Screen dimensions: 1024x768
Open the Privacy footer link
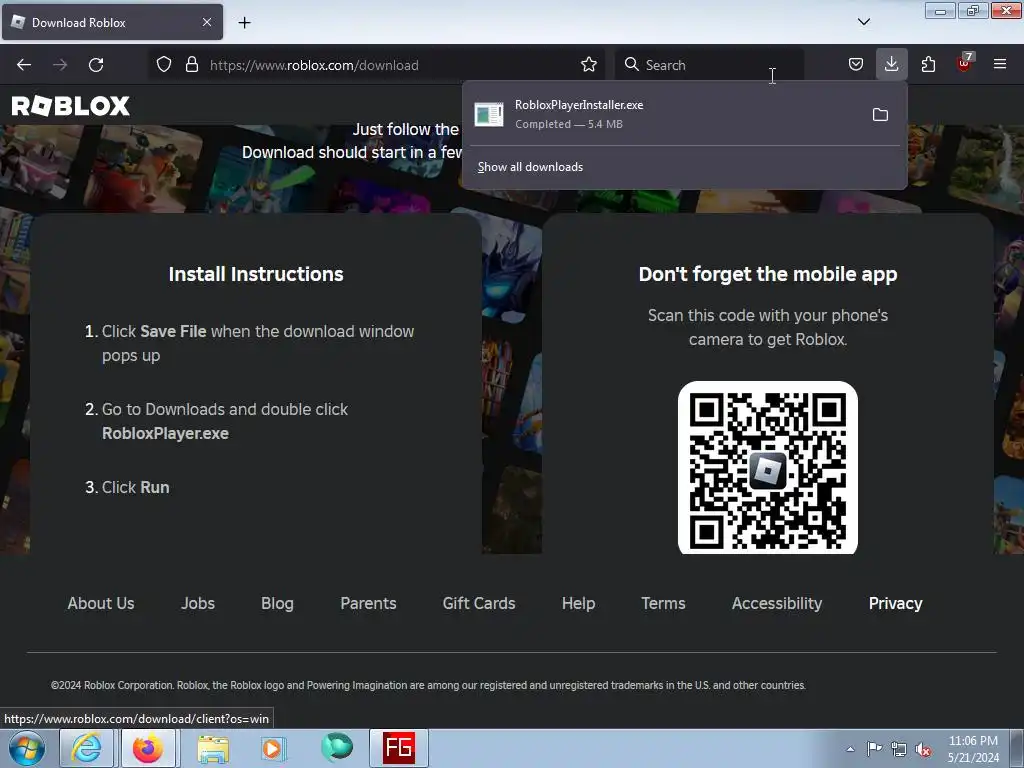tap(895, 603)
